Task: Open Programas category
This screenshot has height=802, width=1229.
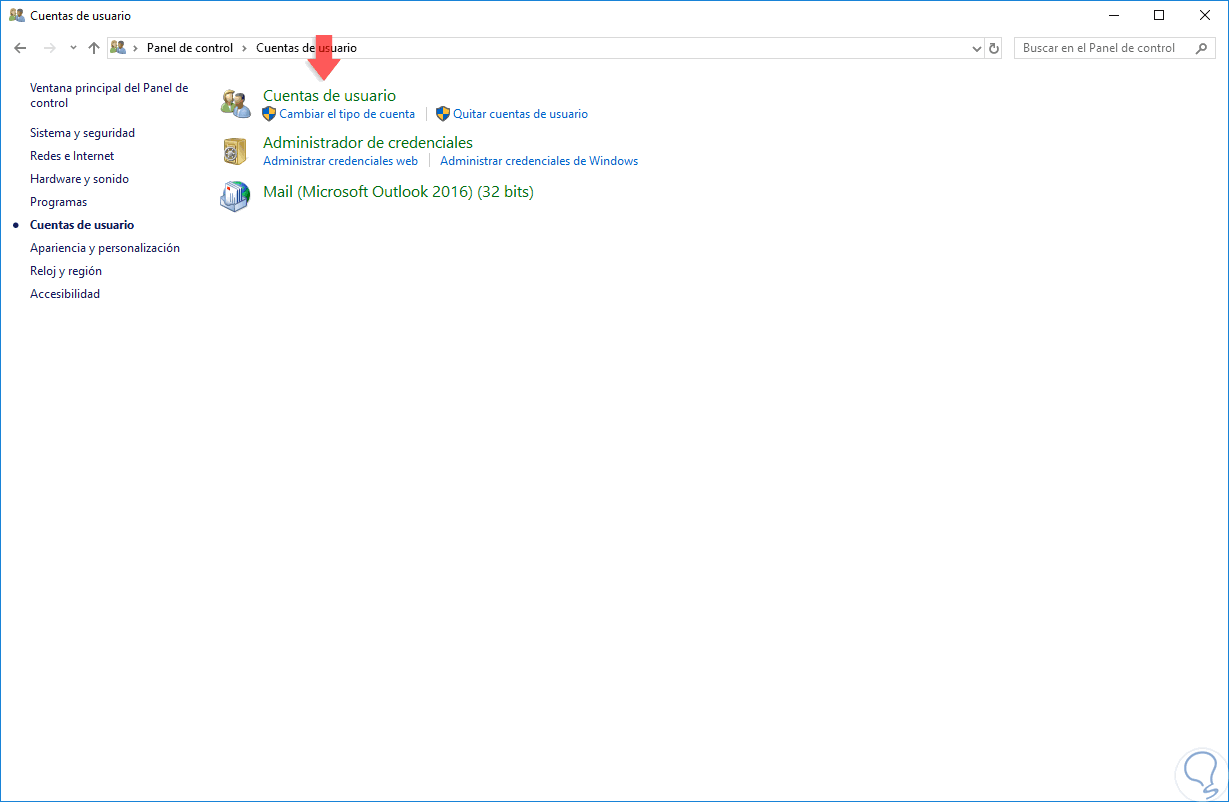Action: tap(58, 202)
